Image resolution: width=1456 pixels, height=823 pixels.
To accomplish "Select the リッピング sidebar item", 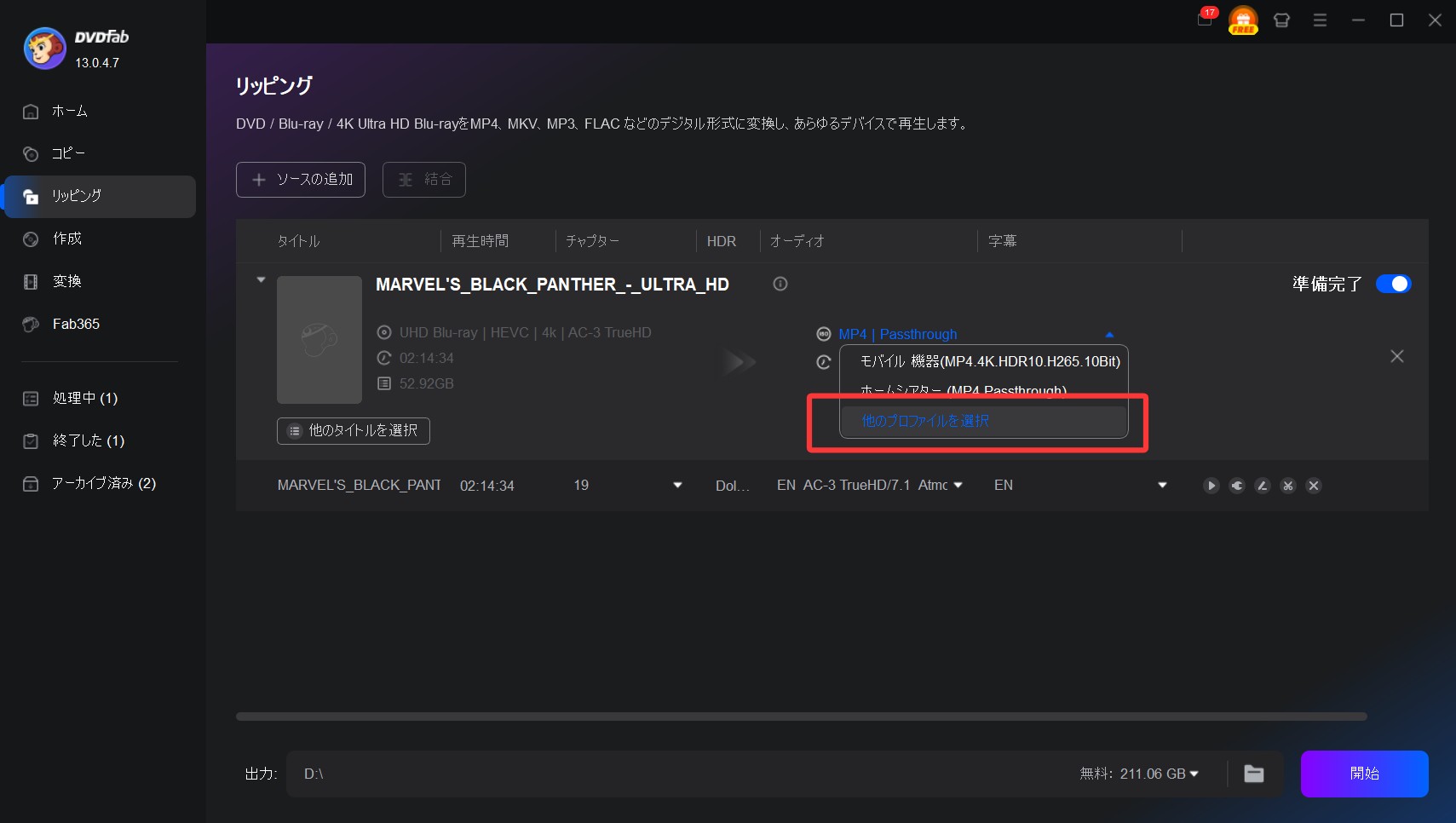I will [x=100, y=196].
